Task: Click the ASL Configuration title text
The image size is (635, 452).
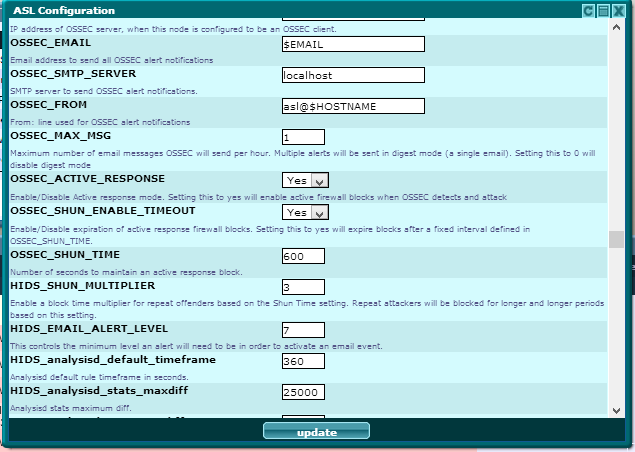Action: click(x=64, y=11)
